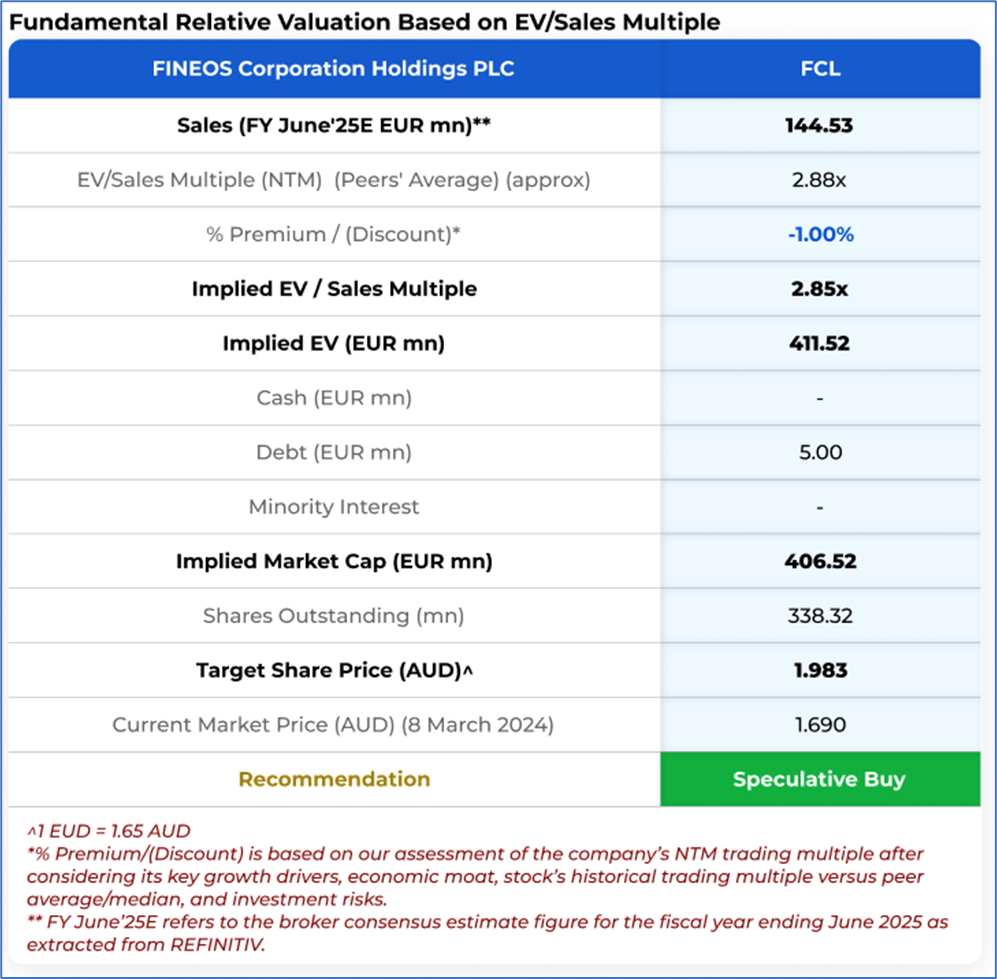Click the green Speculative Buy cell
The height and width of the screenshot is (979, 997).
click(x=820, y=779)
